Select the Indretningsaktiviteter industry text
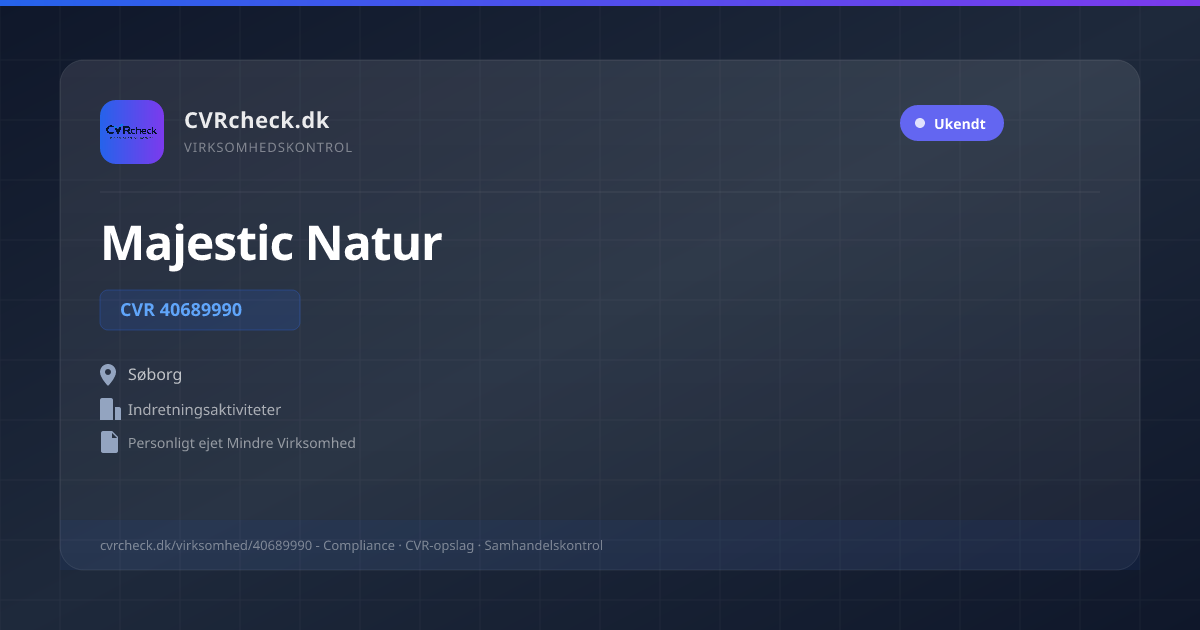The image size is (1200, 630). click(x=204, y=410)
